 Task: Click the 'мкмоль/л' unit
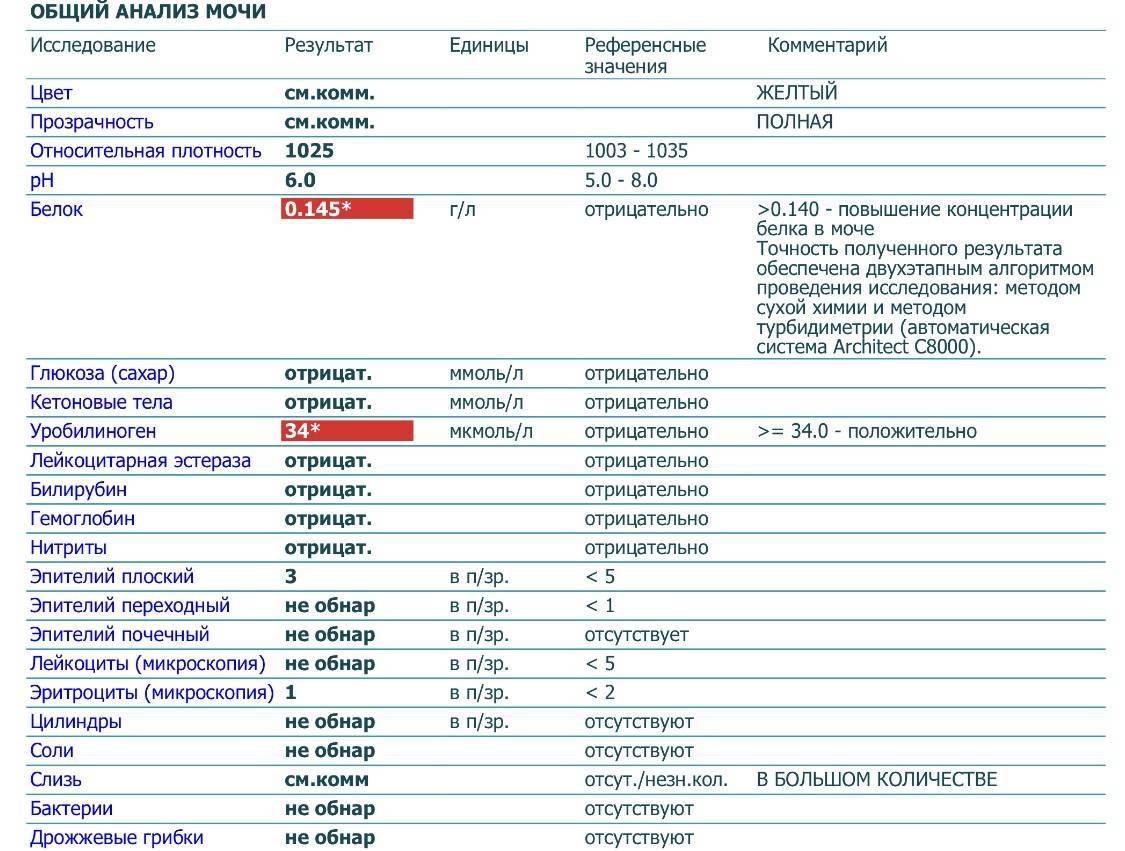[491, 432]
